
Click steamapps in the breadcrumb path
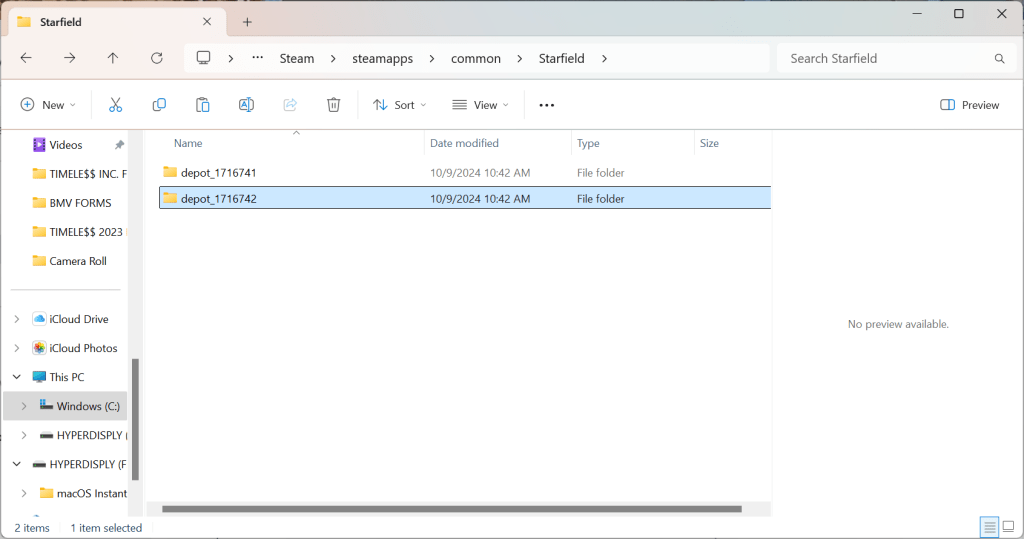[383, 58]
